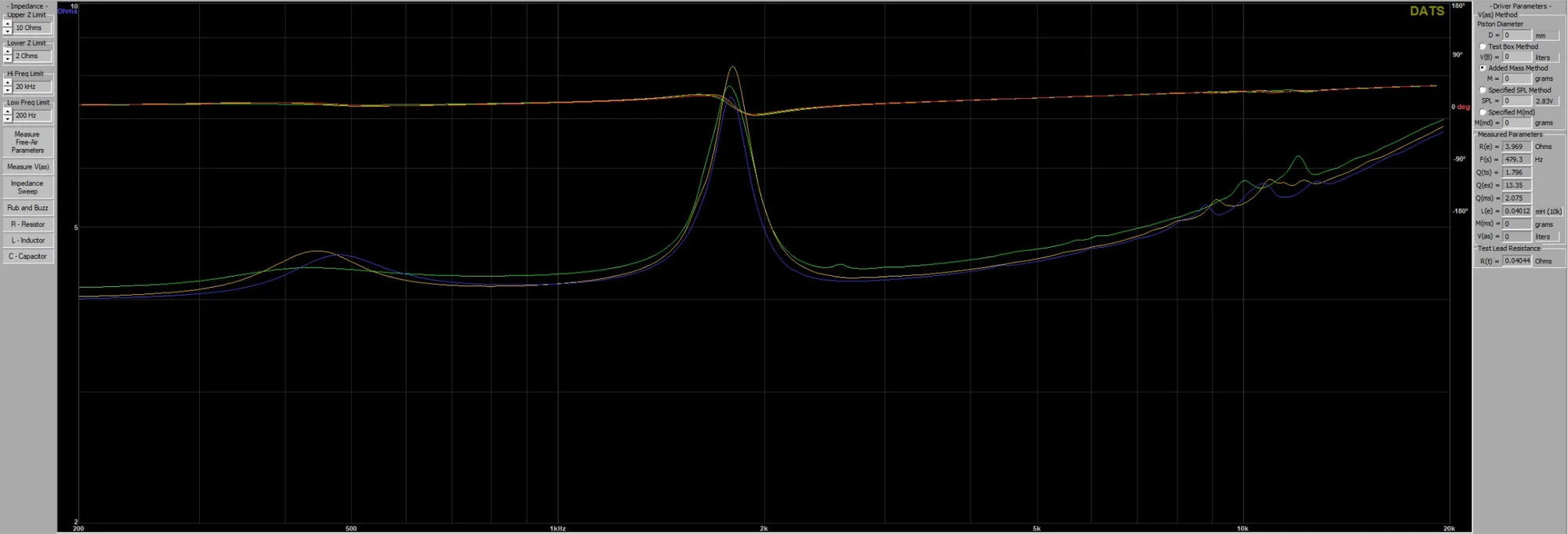Click the Low Freq Limit 200 Hz field
The height and width of the screenshot is (534, 1568).
(x=32, y=115)
